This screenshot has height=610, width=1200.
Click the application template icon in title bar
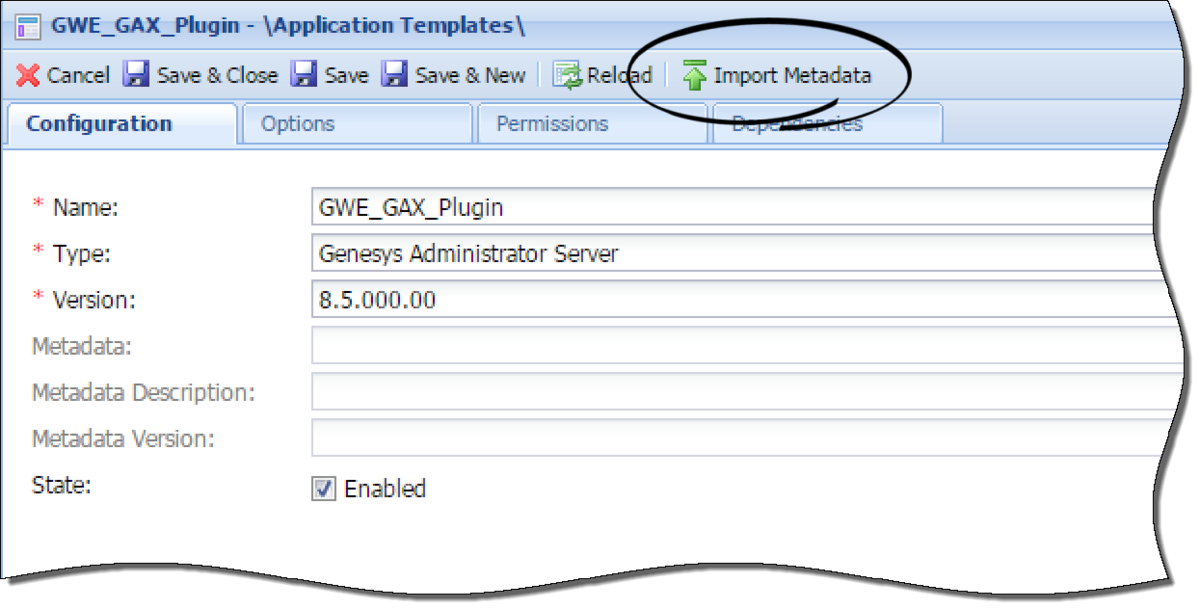click(x=29, y=25)
